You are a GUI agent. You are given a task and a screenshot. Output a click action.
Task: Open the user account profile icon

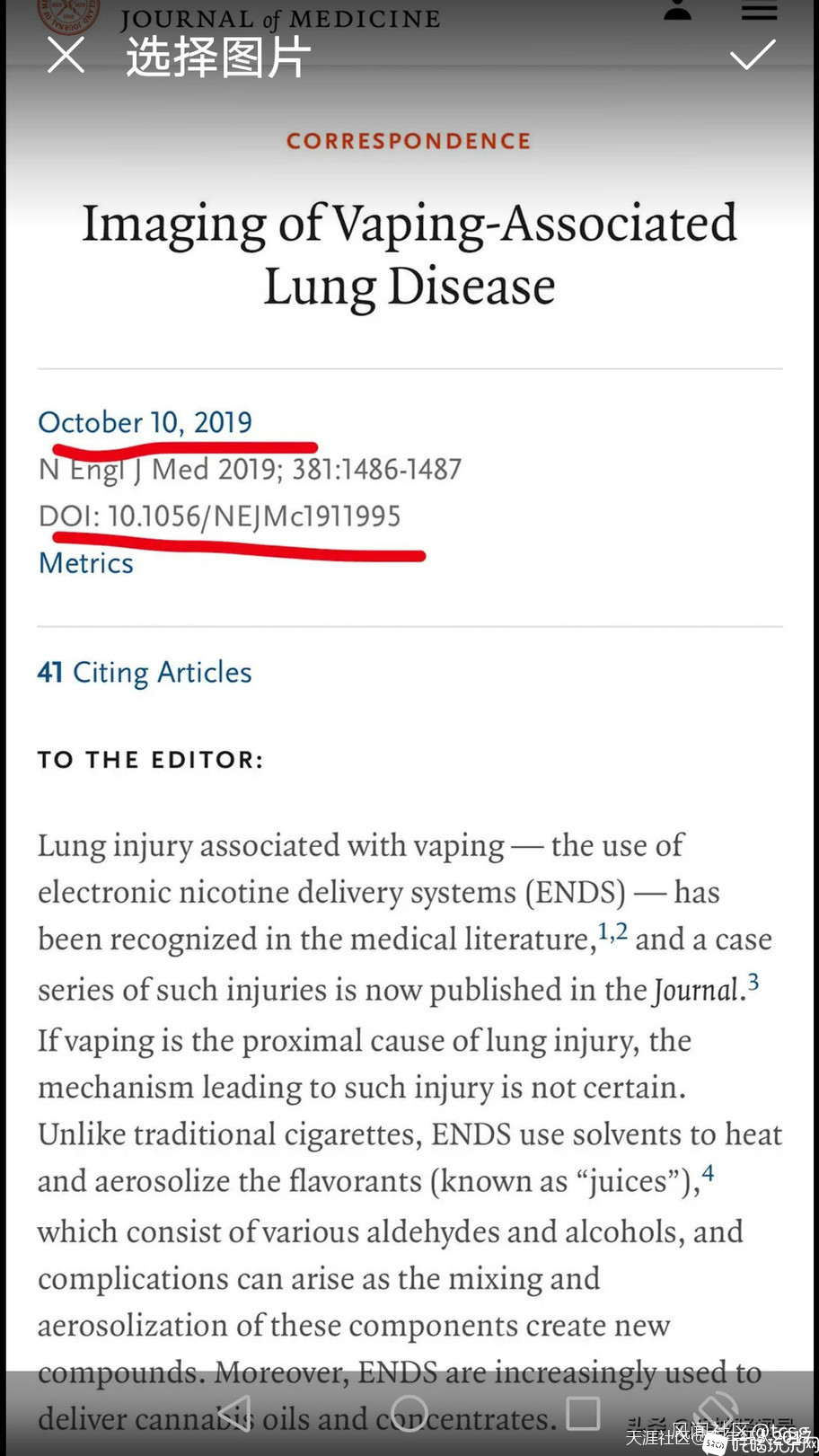click(677, 10)
